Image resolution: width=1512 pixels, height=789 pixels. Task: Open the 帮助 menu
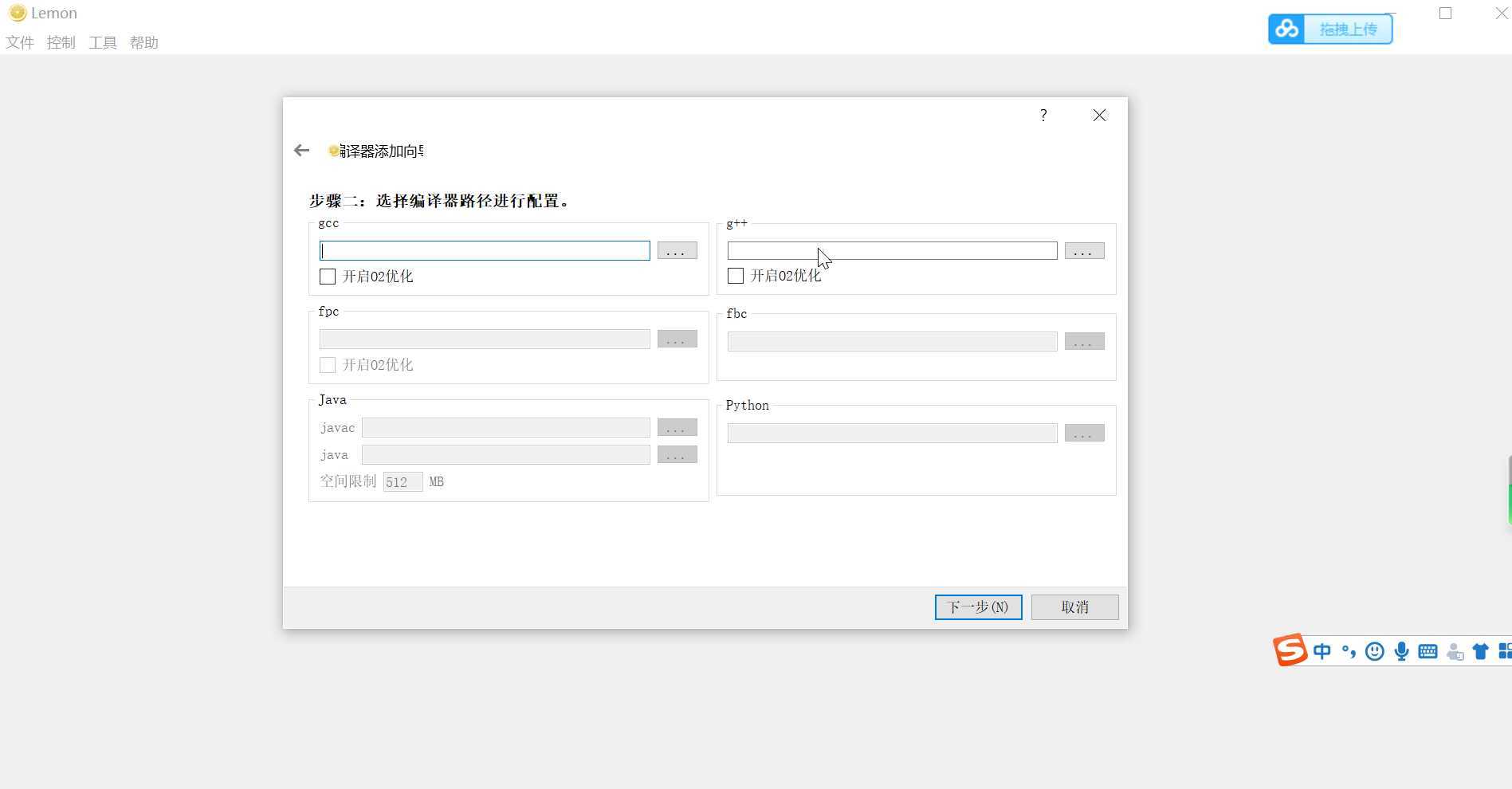[144, 43]
